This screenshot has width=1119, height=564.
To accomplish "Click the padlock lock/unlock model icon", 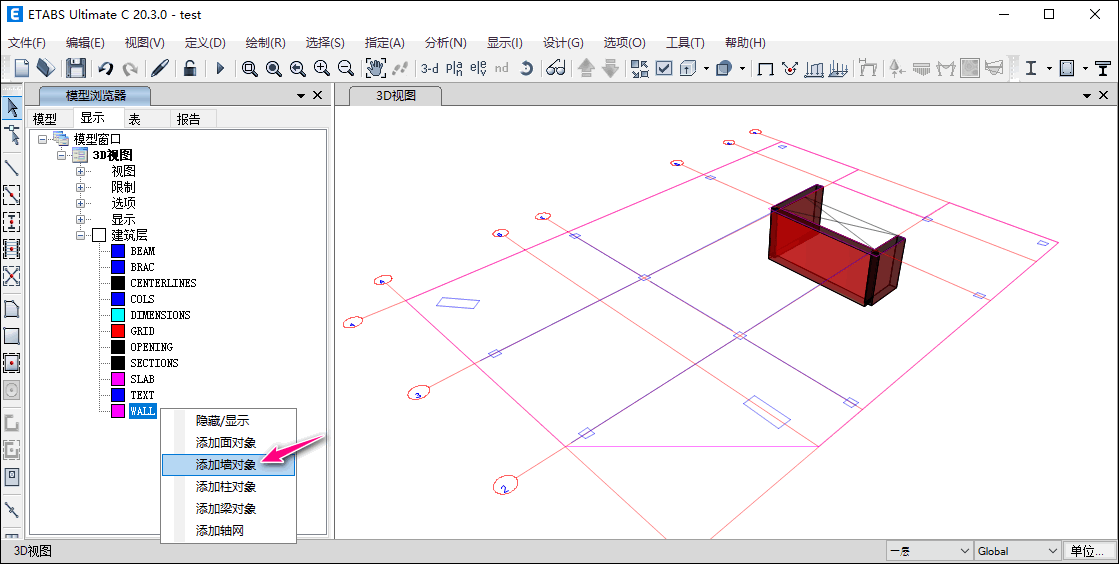I will (189, 68).
